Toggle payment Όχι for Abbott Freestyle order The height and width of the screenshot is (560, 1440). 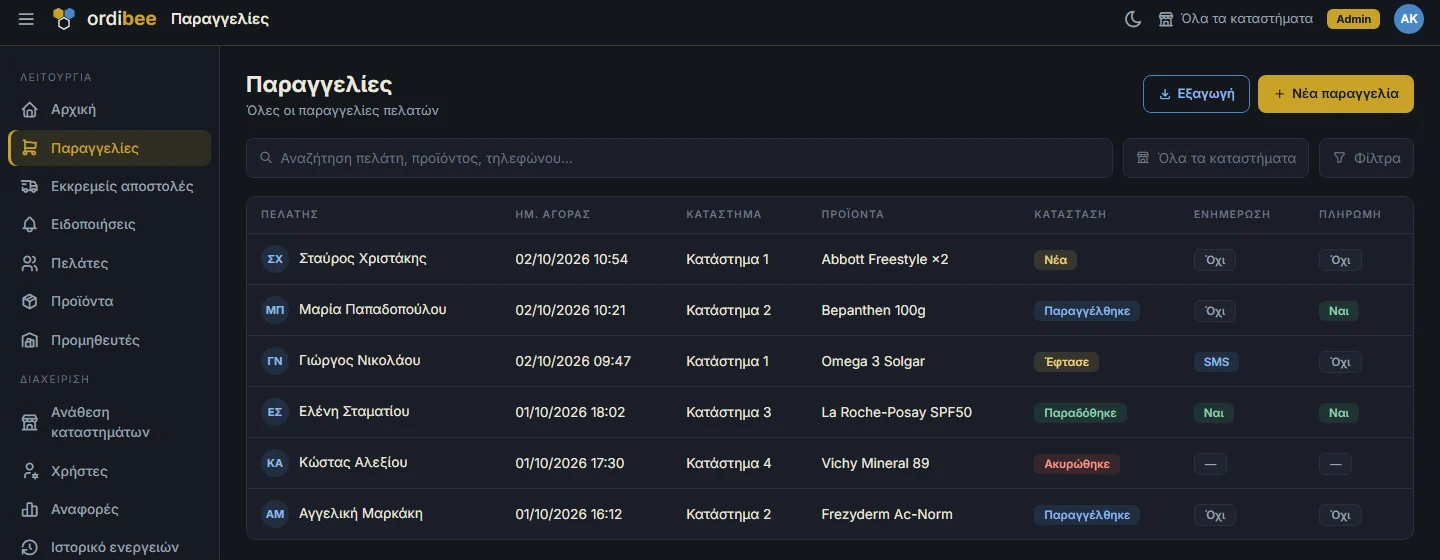[1340, 260]
